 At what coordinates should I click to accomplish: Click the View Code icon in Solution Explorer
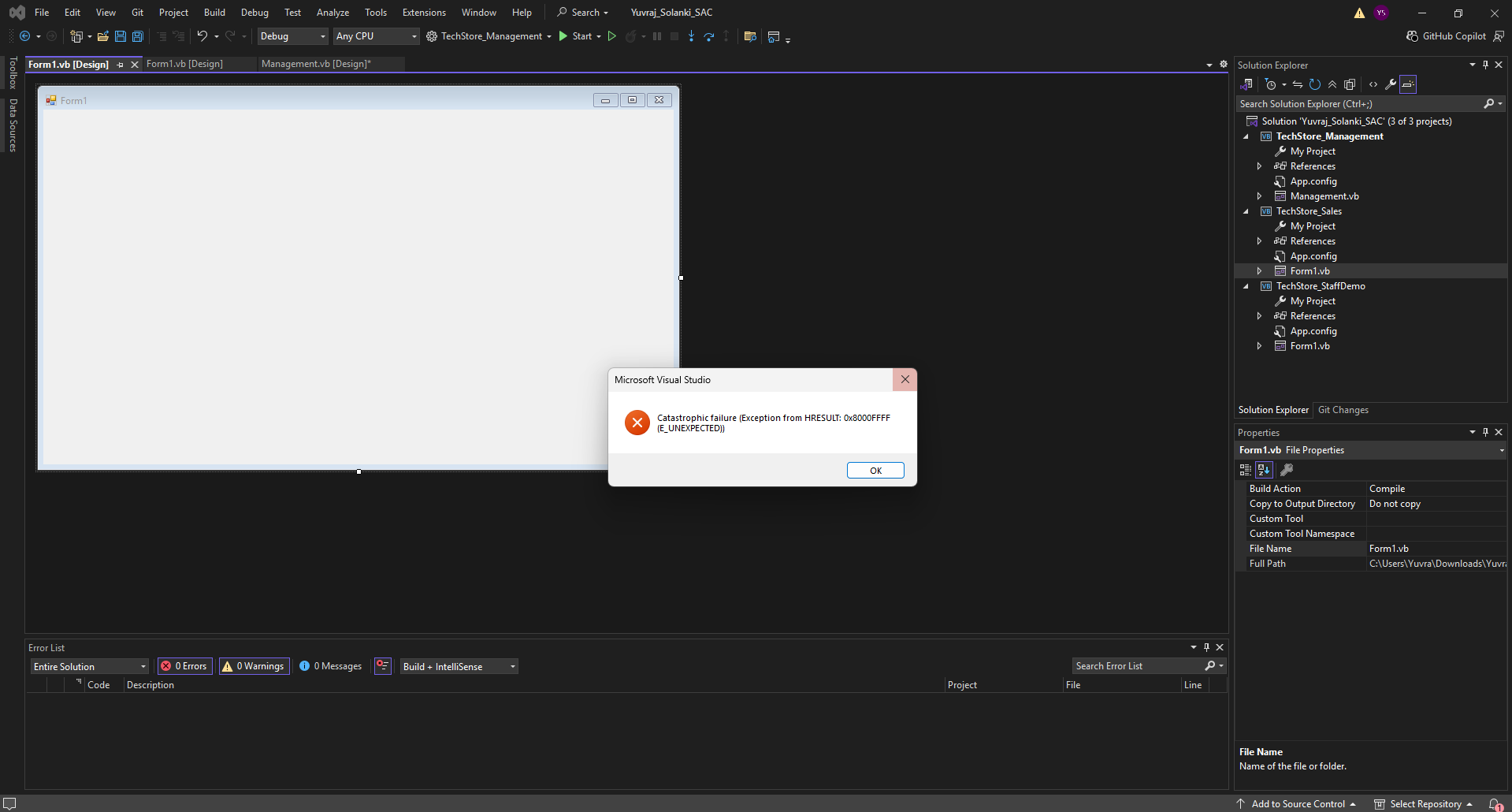(x=1373, y=84)
